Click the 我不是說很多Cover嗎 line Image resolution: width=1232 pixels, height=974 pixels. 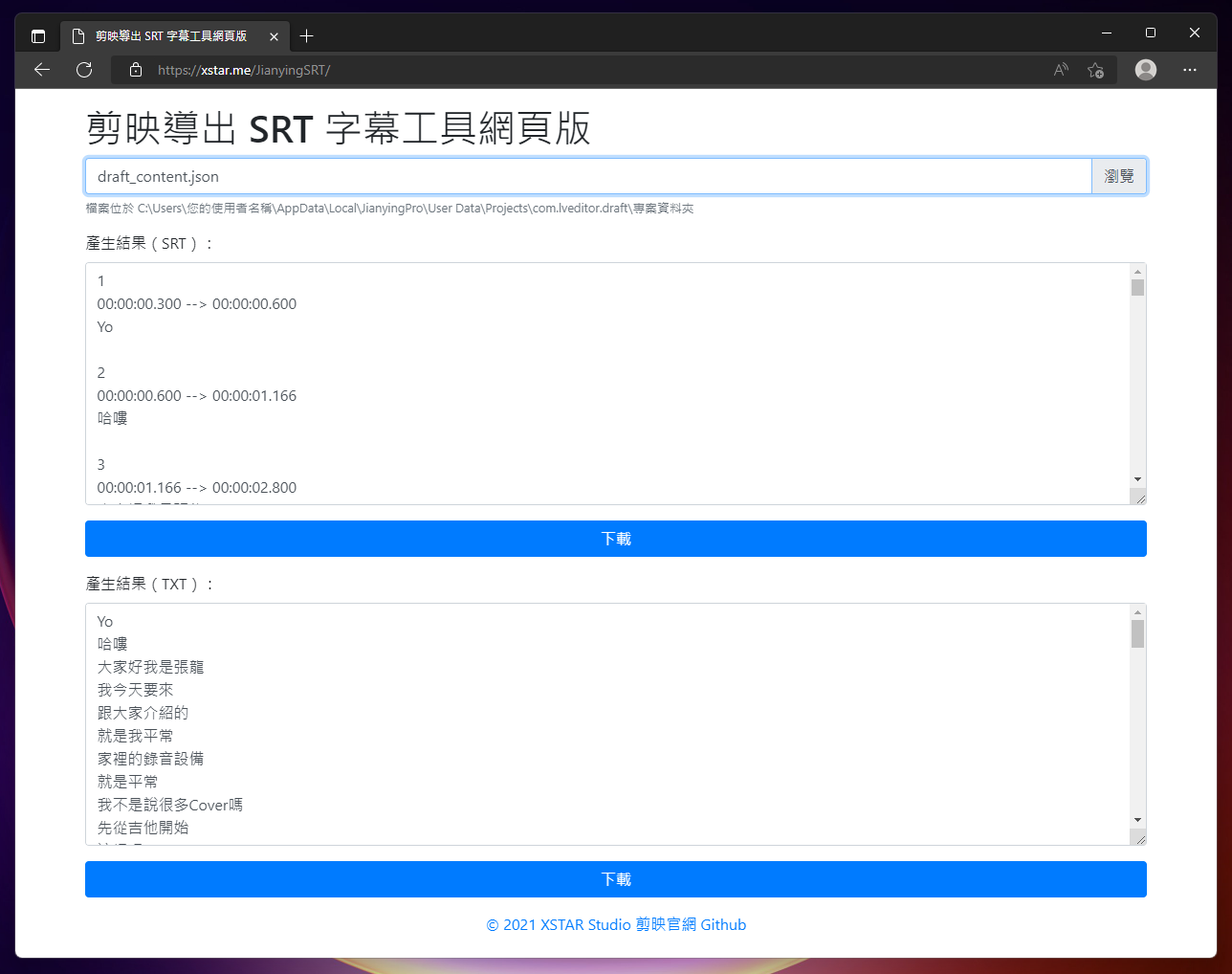pyautogui.click(x=170, y=805)
